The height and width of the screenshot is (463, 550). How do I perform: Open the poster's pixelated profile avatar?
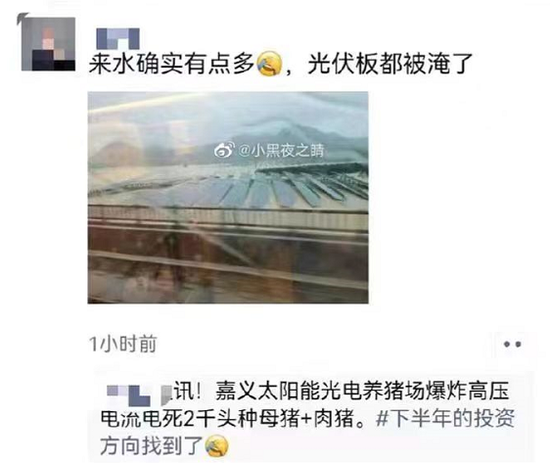coord(48,44)
